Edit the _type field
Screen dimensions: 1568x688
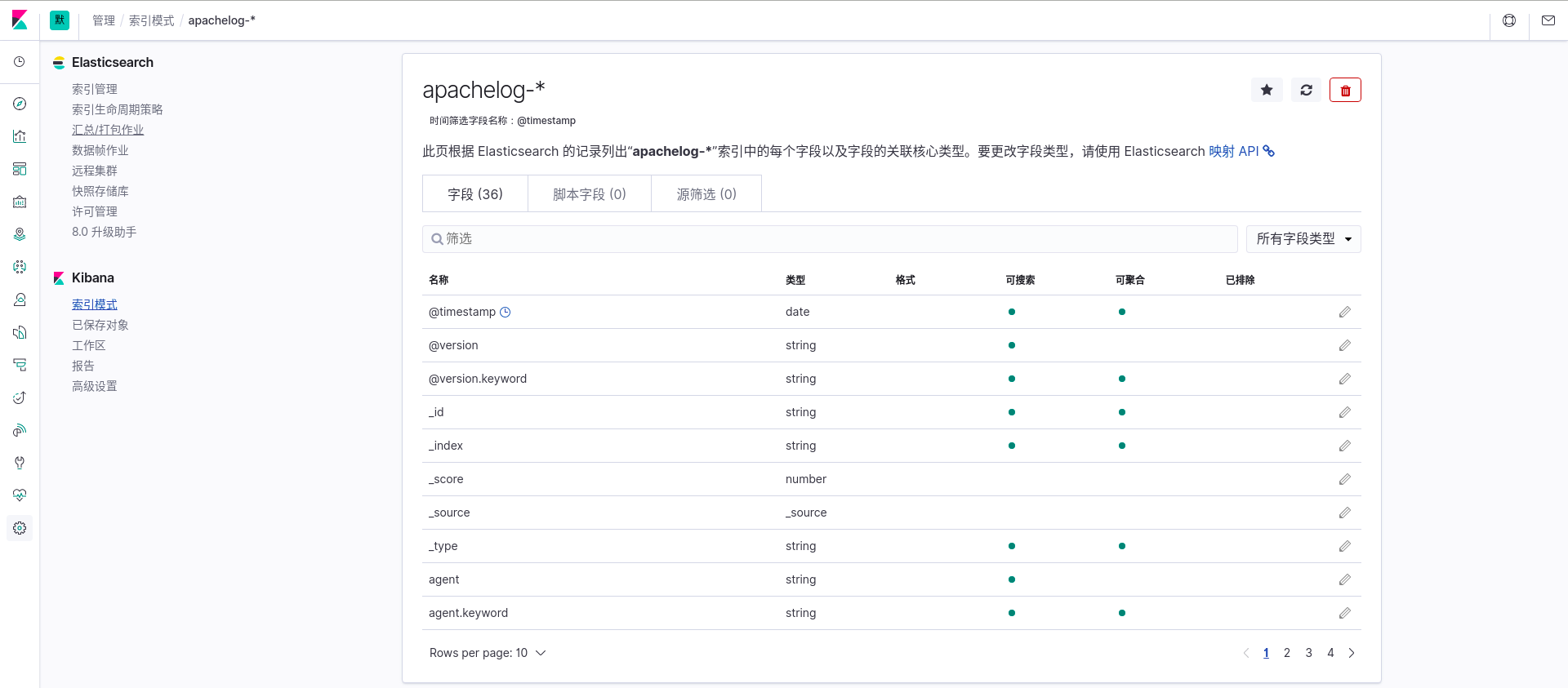pyautogui.click(x=1345, y=546)
